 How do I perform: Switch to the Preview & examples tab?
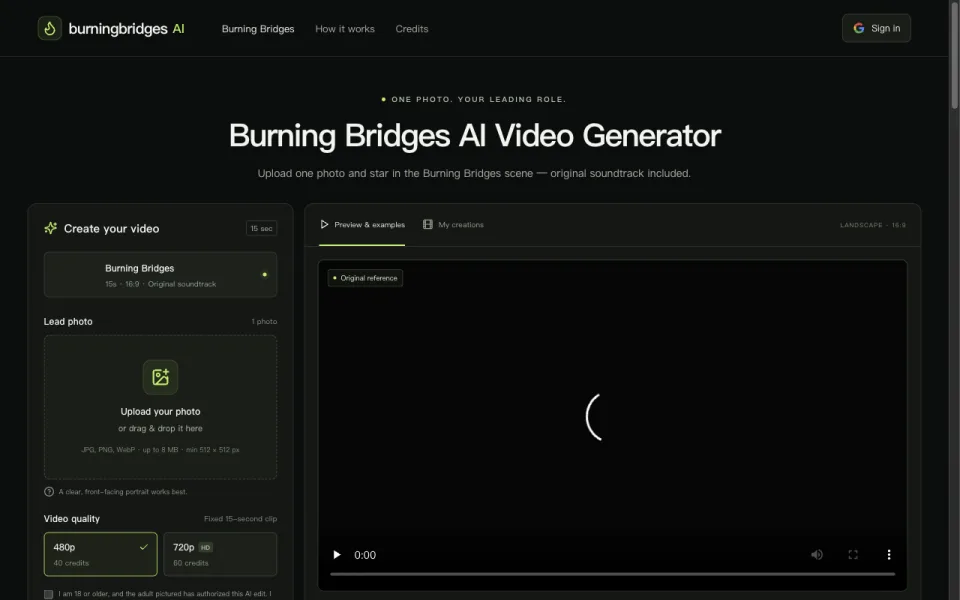coord(362,225)
